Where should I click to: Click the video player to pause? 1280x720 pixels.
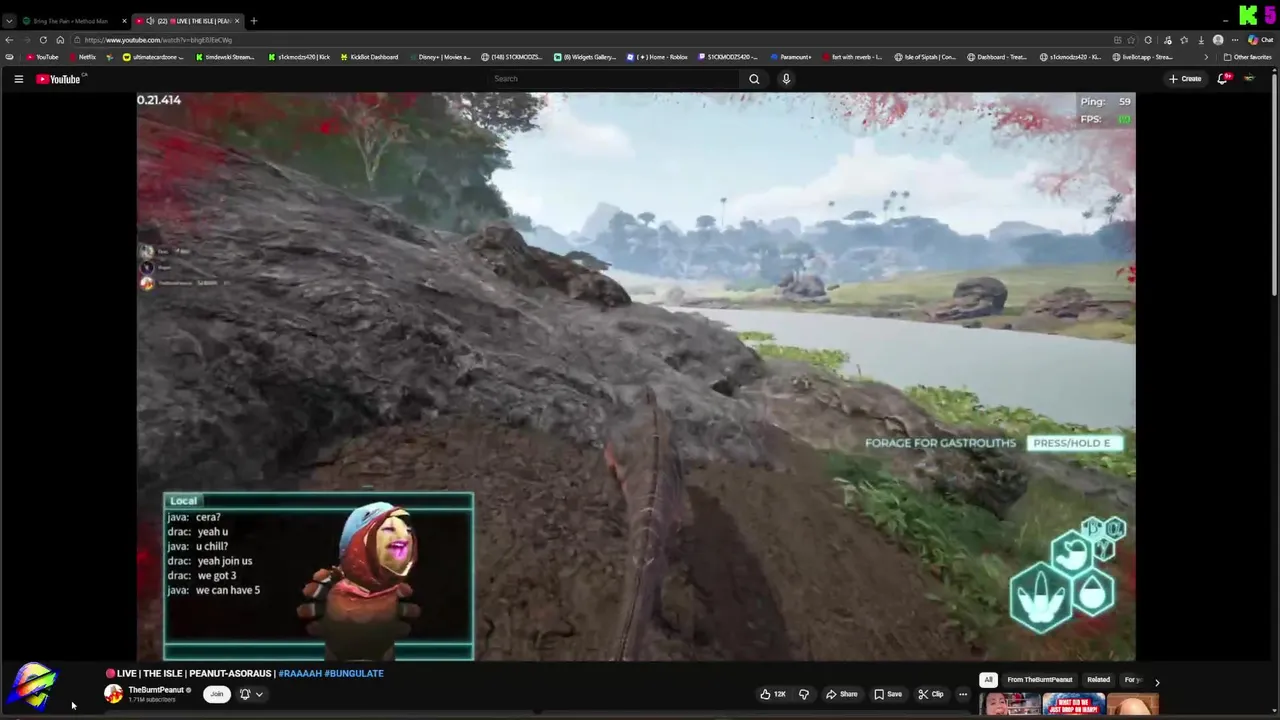(x=636, y=377)
